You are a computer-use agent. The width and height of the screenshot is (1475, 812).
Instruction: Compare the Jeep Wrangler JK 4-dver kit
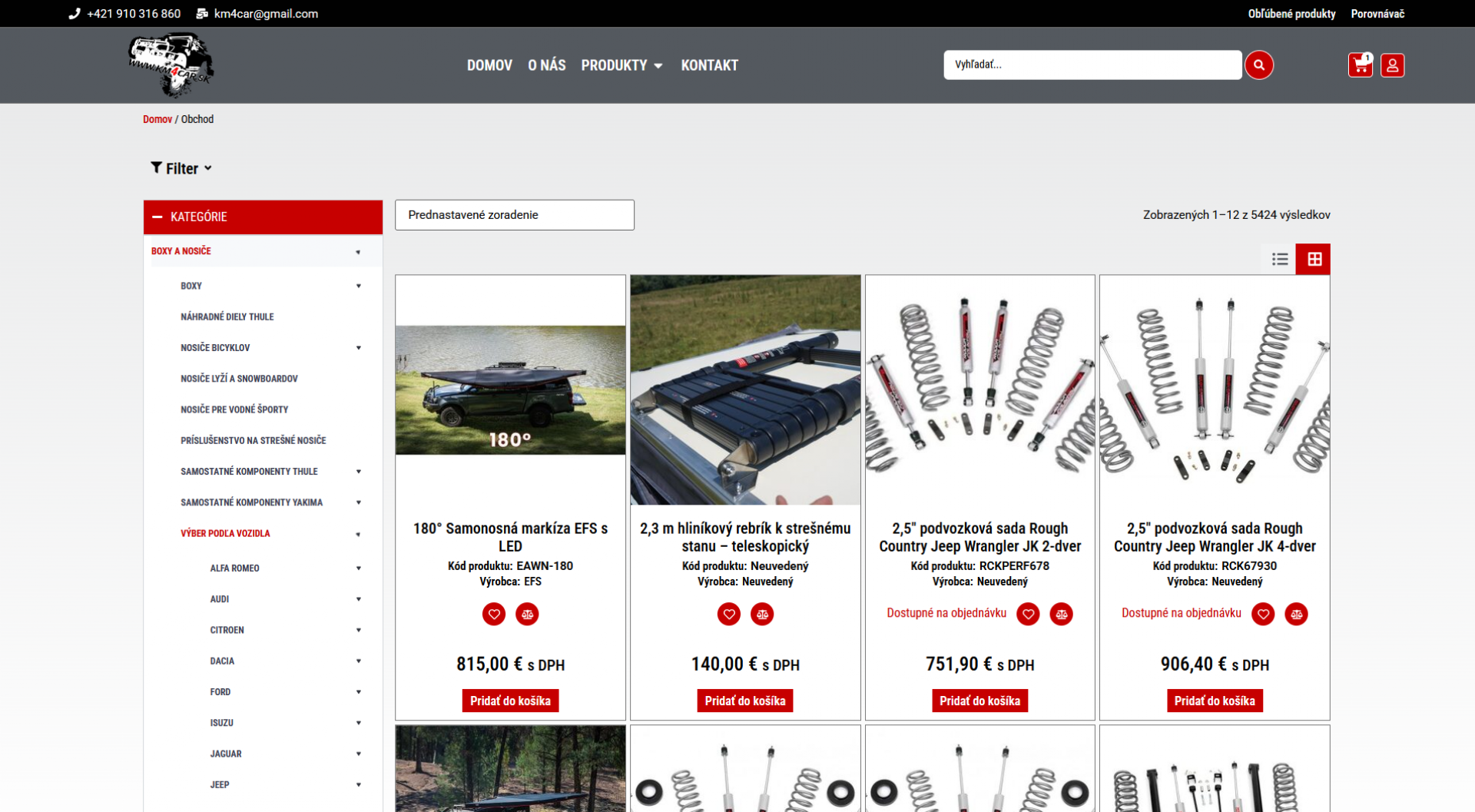tap(1296, 615)
